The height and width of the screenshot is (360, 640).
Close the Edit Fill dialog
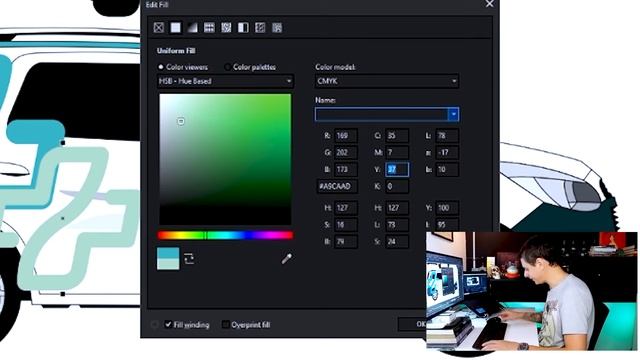[489, 4]
